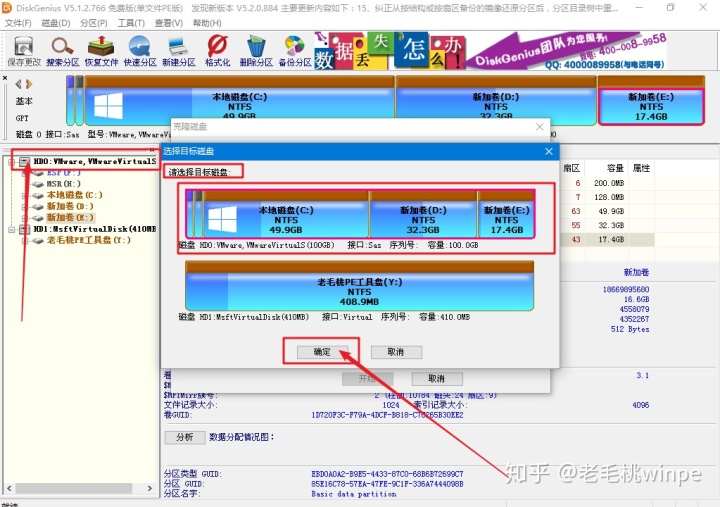Close the 克隆磁盘 dialog
720x507 pixels.
pyautogui.click(x=540, y=126)
